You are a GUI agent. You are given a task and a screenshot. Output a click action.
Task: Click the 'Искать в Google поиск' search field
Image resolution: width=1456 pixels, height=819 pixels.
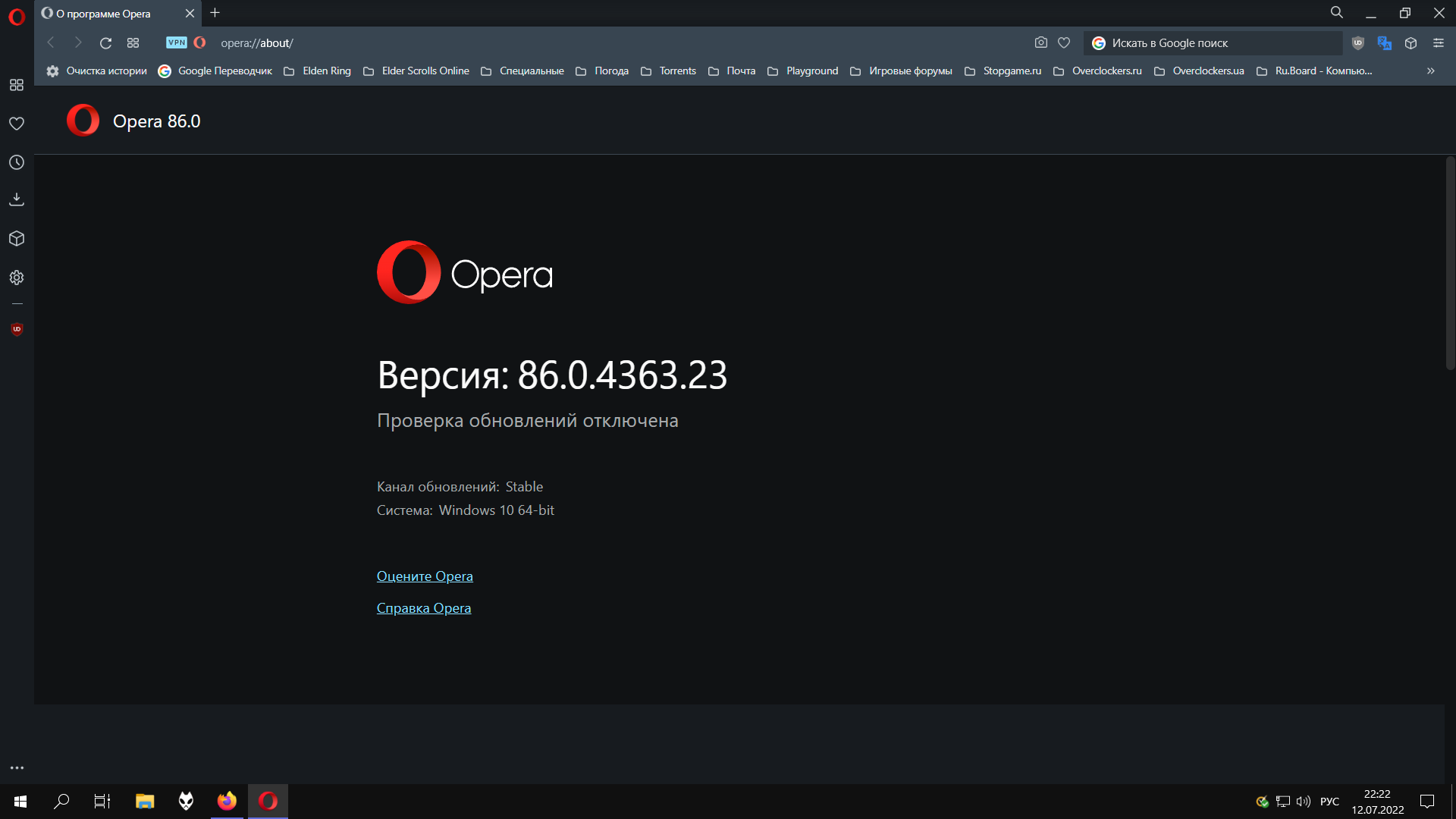1213,43
